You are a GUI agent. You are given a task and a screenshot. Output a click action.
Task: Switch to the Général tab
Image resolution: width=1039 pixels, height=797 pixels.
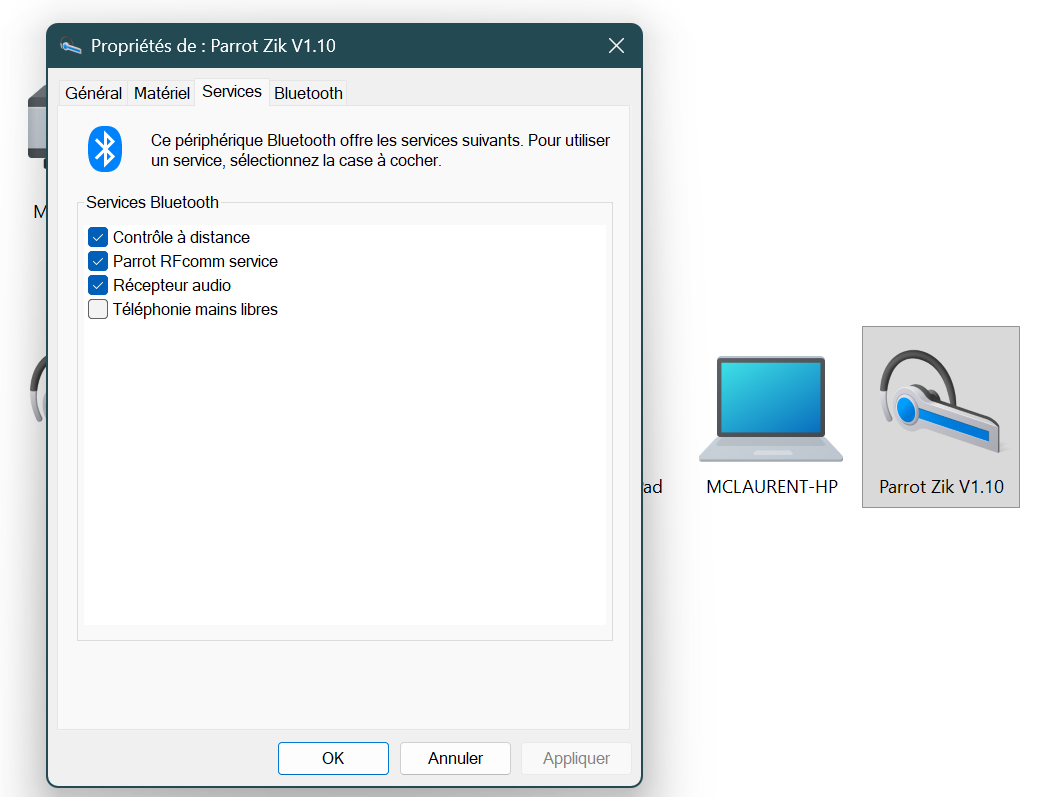point(93,93)
